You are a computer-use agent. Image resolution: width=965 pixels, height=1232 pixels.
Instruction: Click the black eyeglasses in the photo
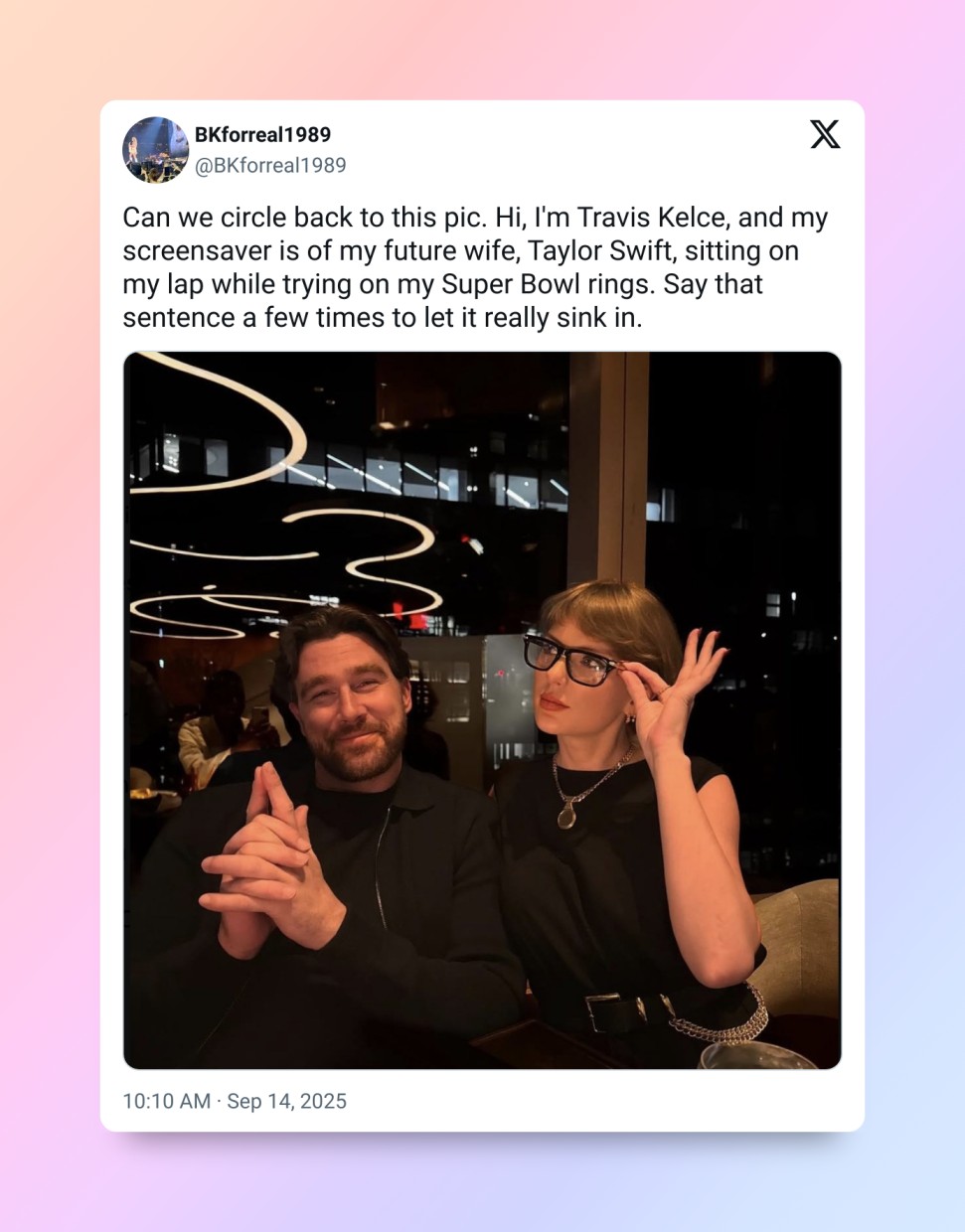pyautogui.click(x=569, y=659)
